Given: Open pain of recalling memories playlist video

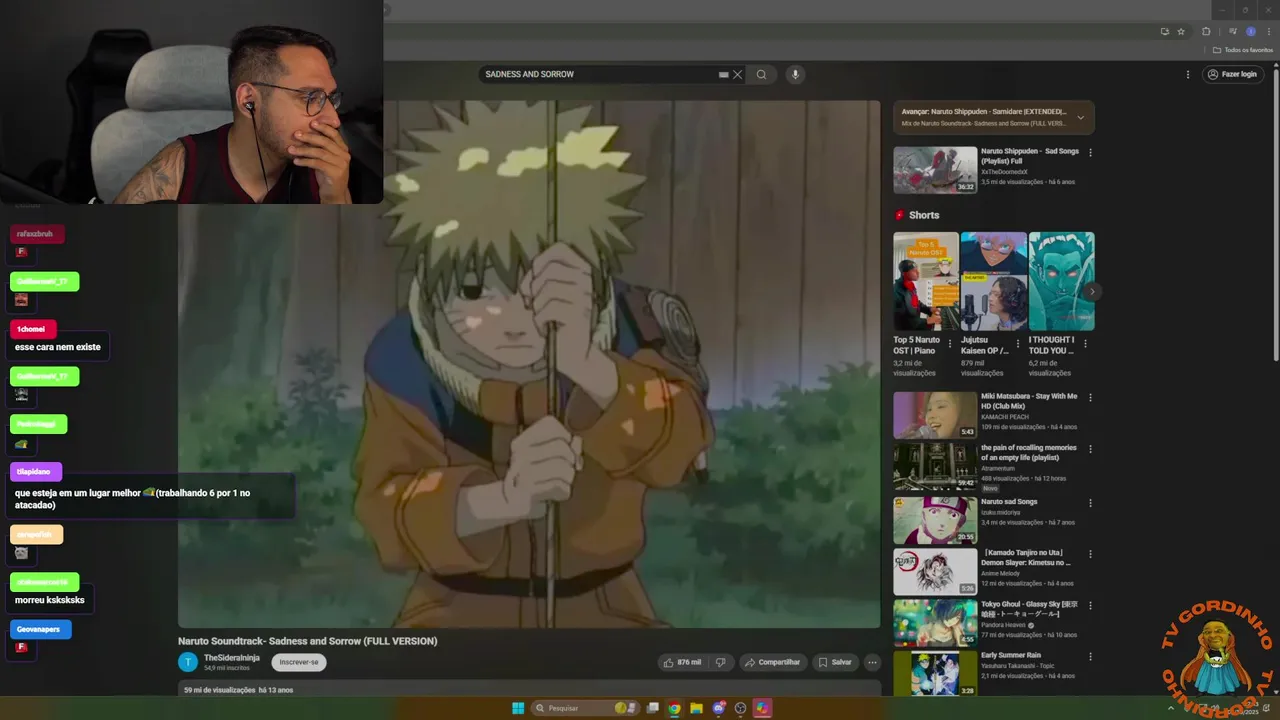Looking at the screenshot, I should click(x=935, y=466).
